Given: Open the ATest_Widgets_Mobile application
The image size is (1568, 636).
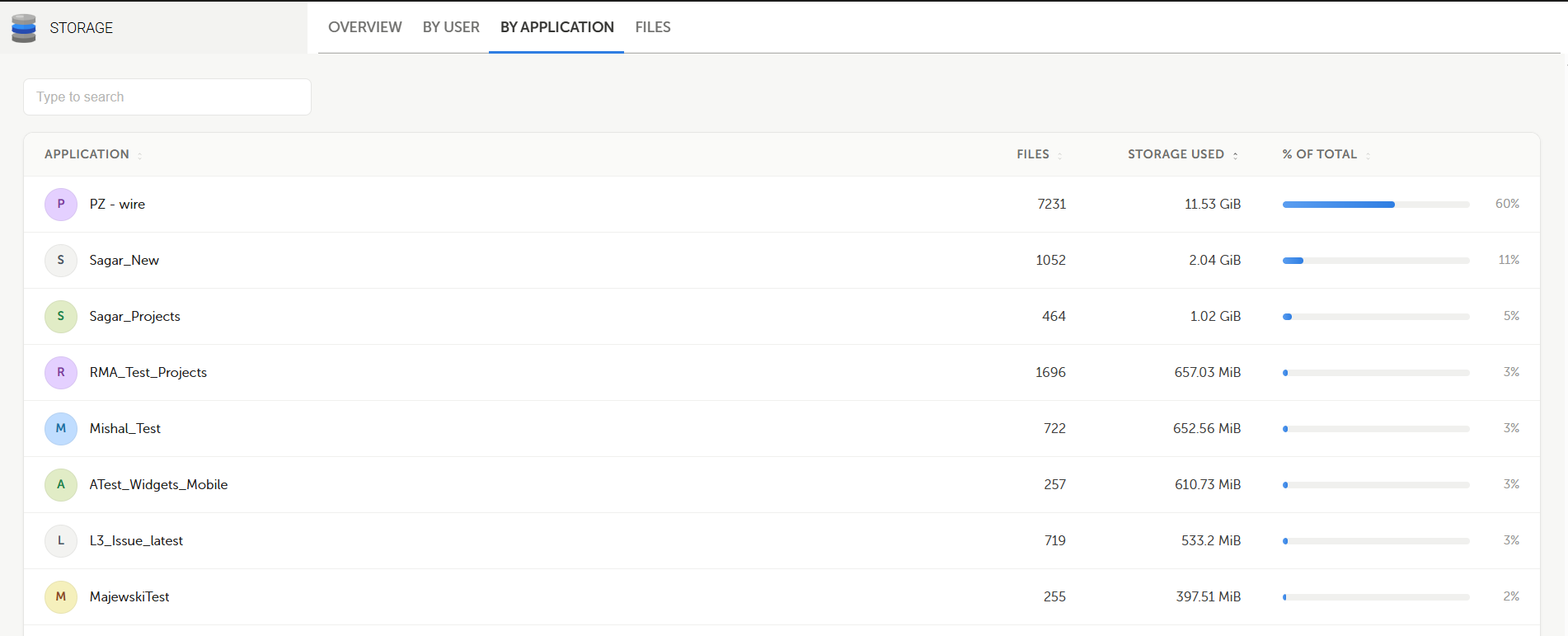Looking at the screenshot, I should coord(159,485).
